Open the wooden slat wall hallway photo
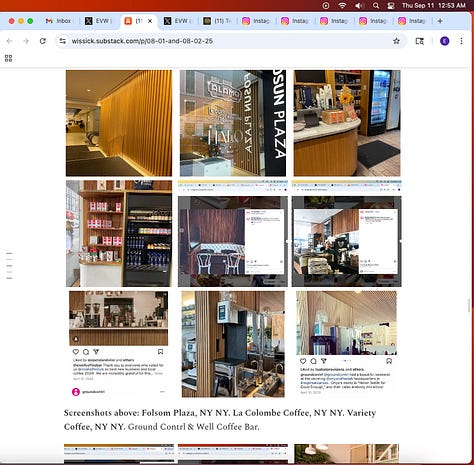This screenshot has width=474, height=465. [119, 123]
